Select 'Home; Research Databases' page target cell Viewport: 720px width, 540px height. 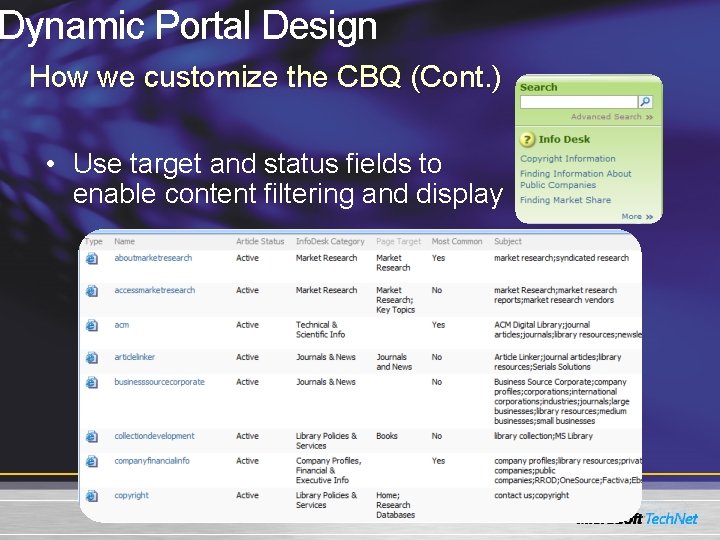click(395, 505)
